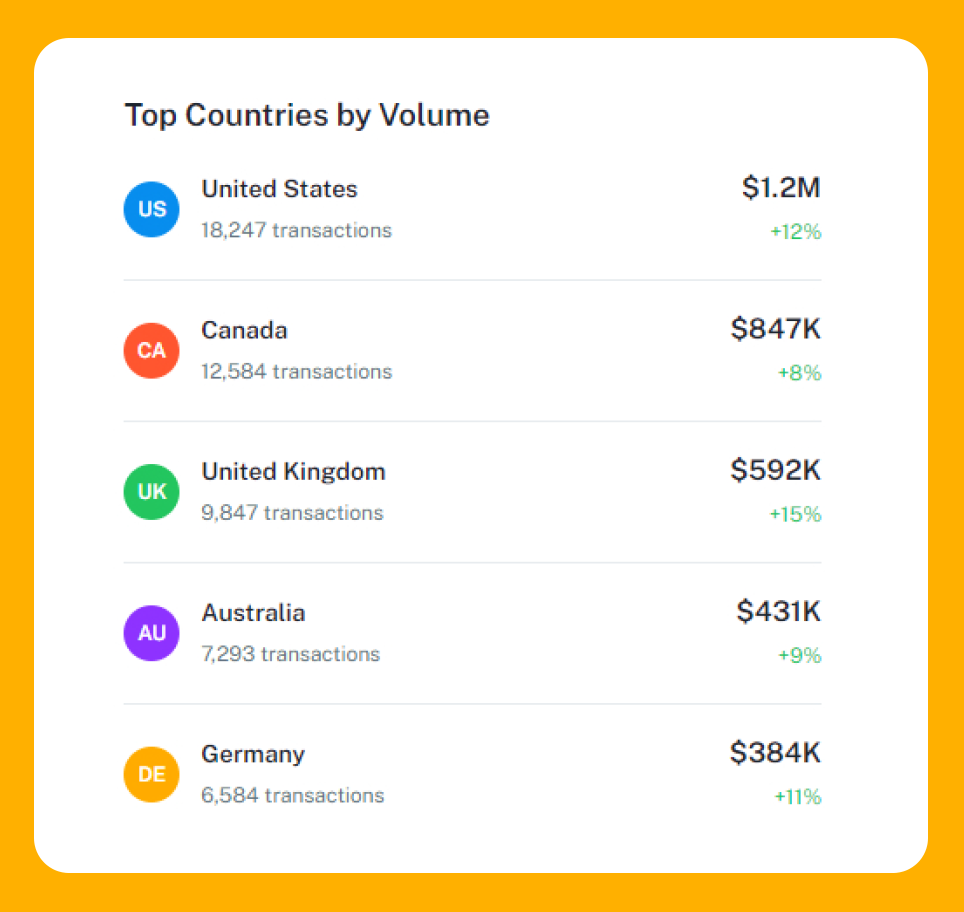The height and width of the screenshot is (912, 964).
Task: Select the United States country name
Action: pyautogui.click(x=279, y=189)
